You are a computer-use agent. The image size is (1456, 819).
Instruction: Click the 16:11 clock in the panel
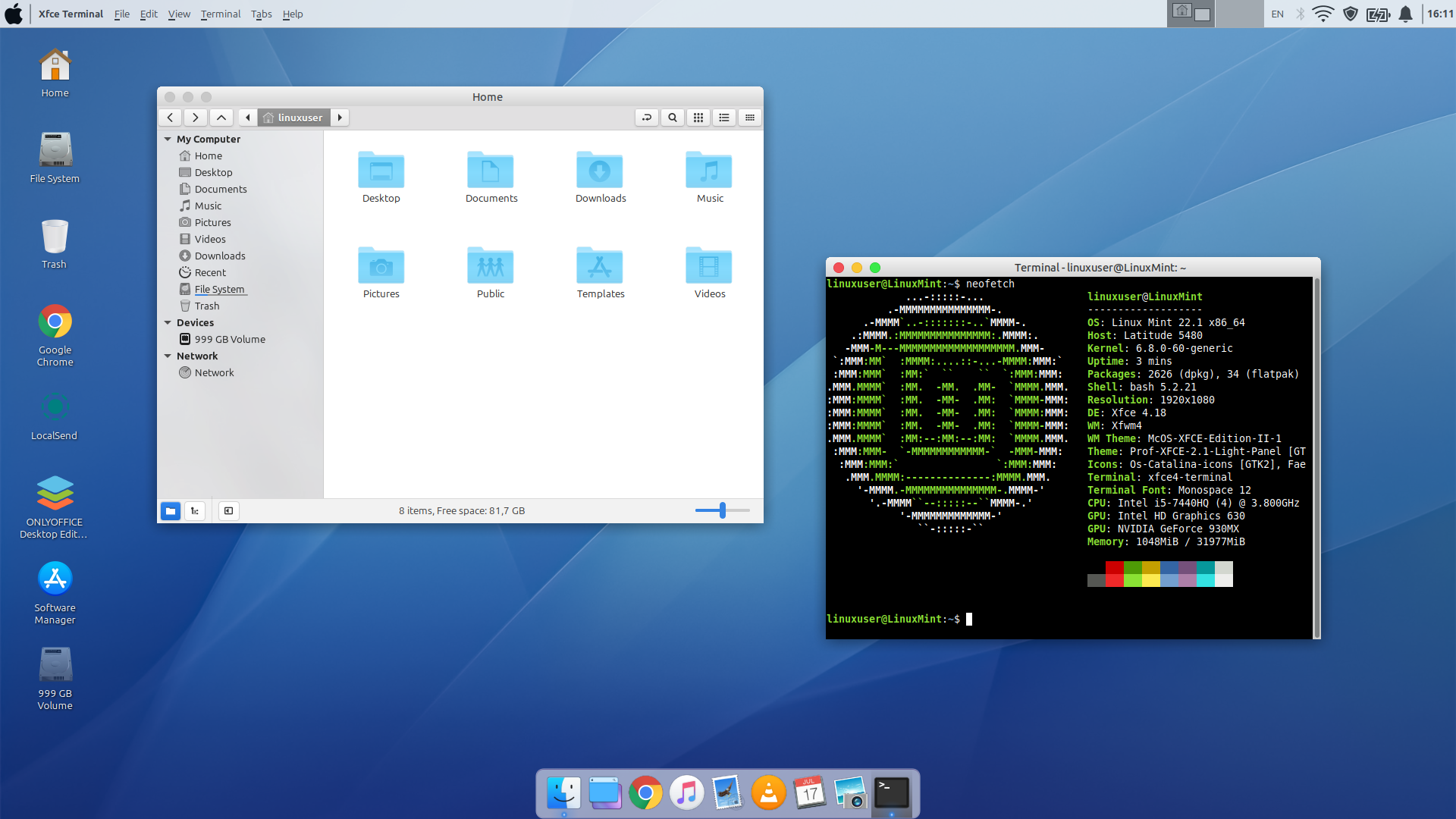click(1440, 14)
